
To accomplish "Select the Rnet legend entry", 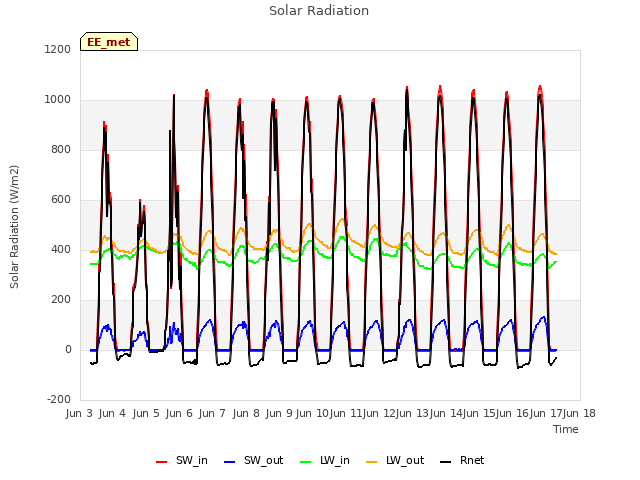I will [x=462, y=460].
